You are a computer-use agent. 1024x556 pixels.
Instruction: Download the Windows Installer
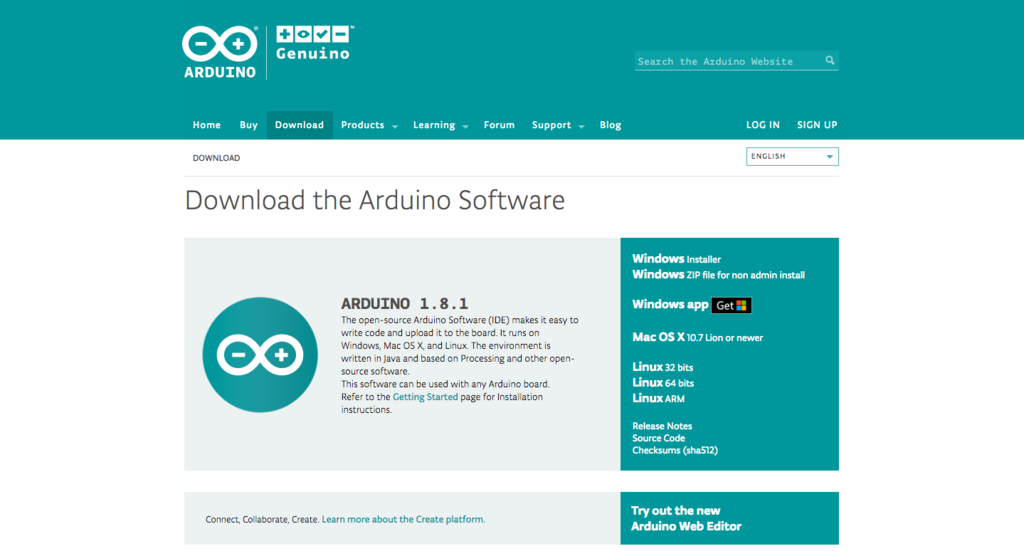tap(677, 259)
